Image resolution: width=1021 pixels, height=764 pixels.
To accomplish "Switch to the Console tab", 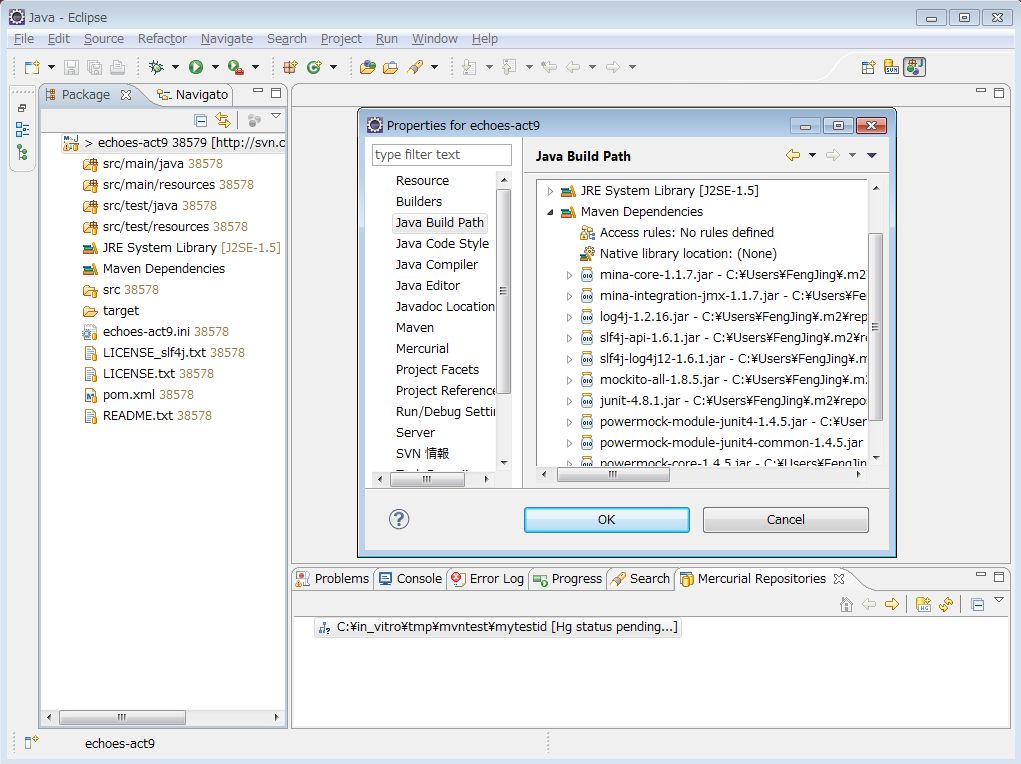I will coord(410,578).
